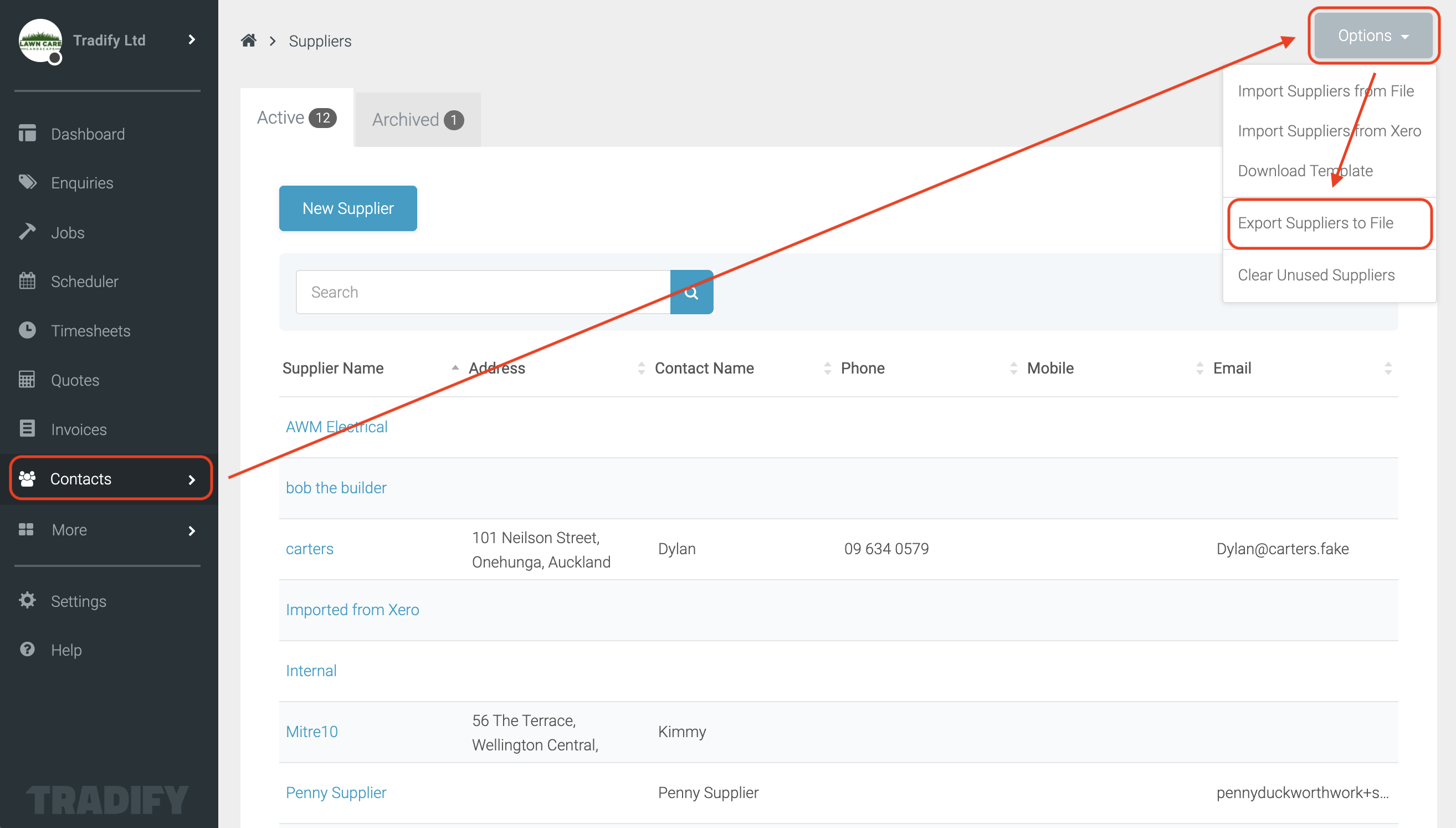
Task: Click the Dylan@carters.fake email cell
Action: [1283, 549]
